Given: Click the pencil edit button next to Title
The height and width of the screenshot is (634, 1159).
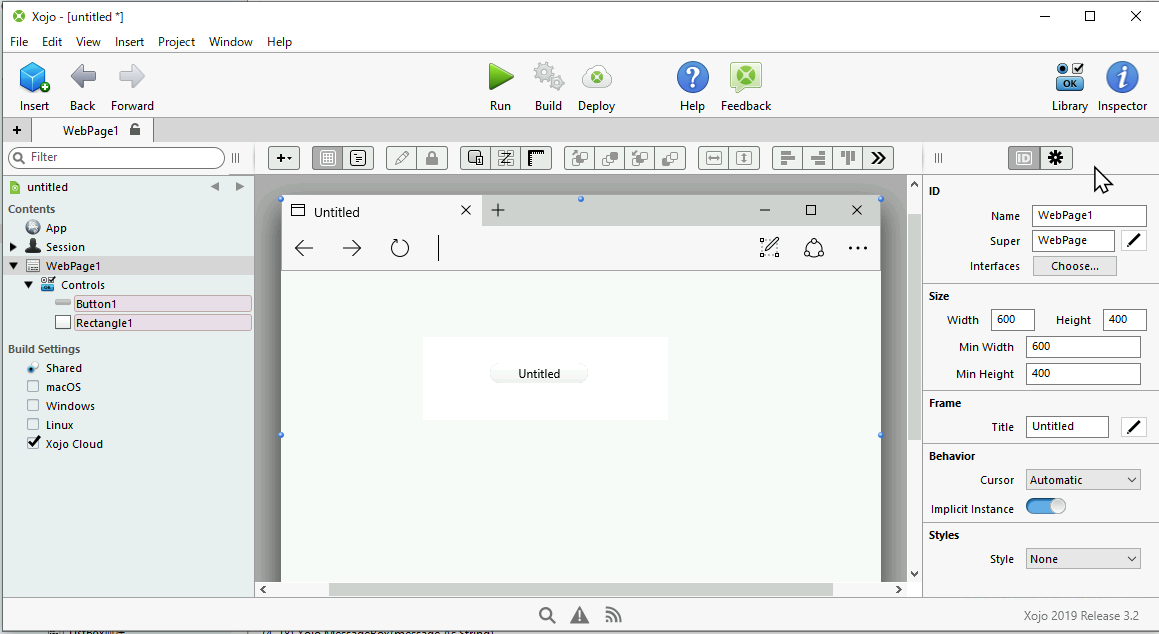Looking at the screenshot, I should tap(1134, 426).
